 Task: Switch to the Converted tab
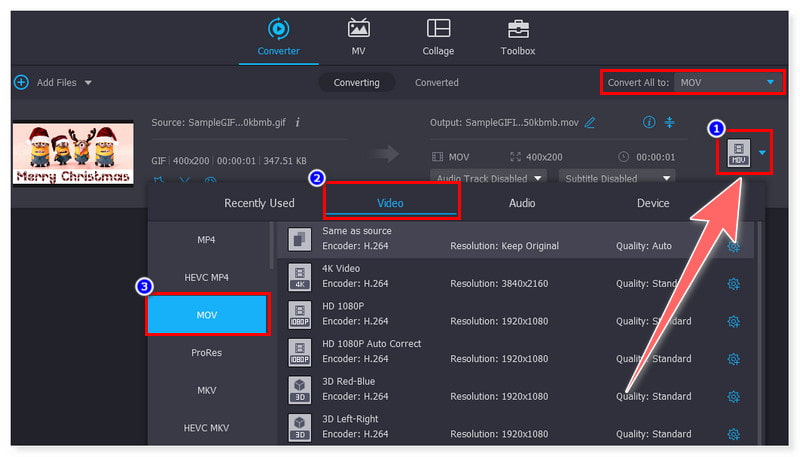[x=437, y=82]
